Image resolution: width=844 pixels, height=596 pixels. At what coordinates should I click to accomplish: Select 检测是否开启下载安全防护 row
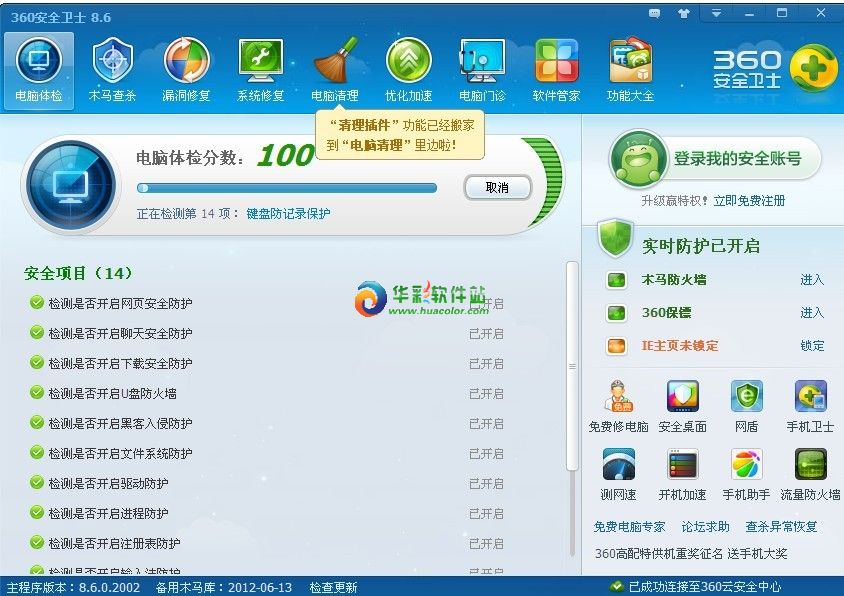[x=266, y=363]
